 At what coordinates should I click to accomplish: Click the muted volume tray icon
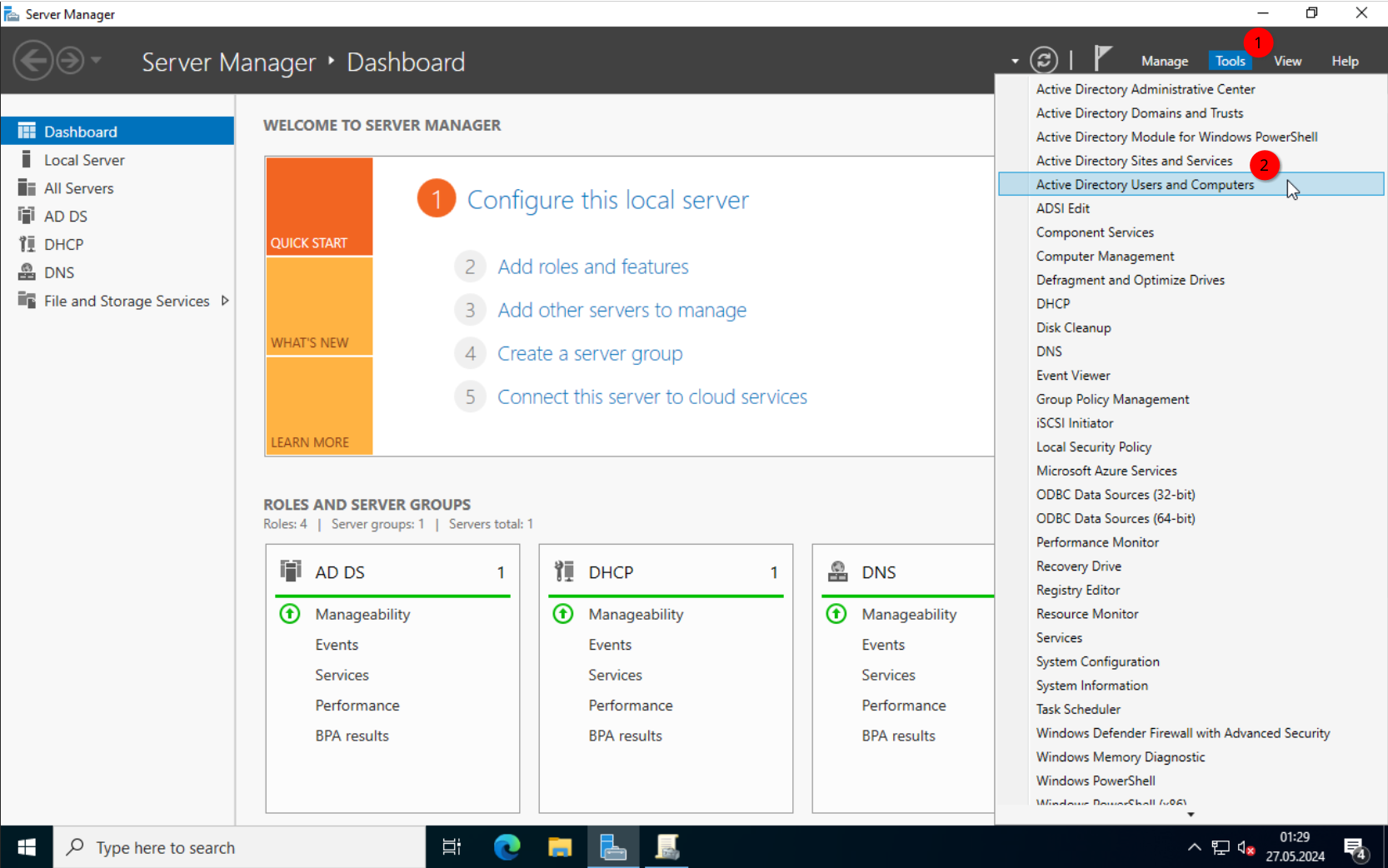coord(1246,847)
